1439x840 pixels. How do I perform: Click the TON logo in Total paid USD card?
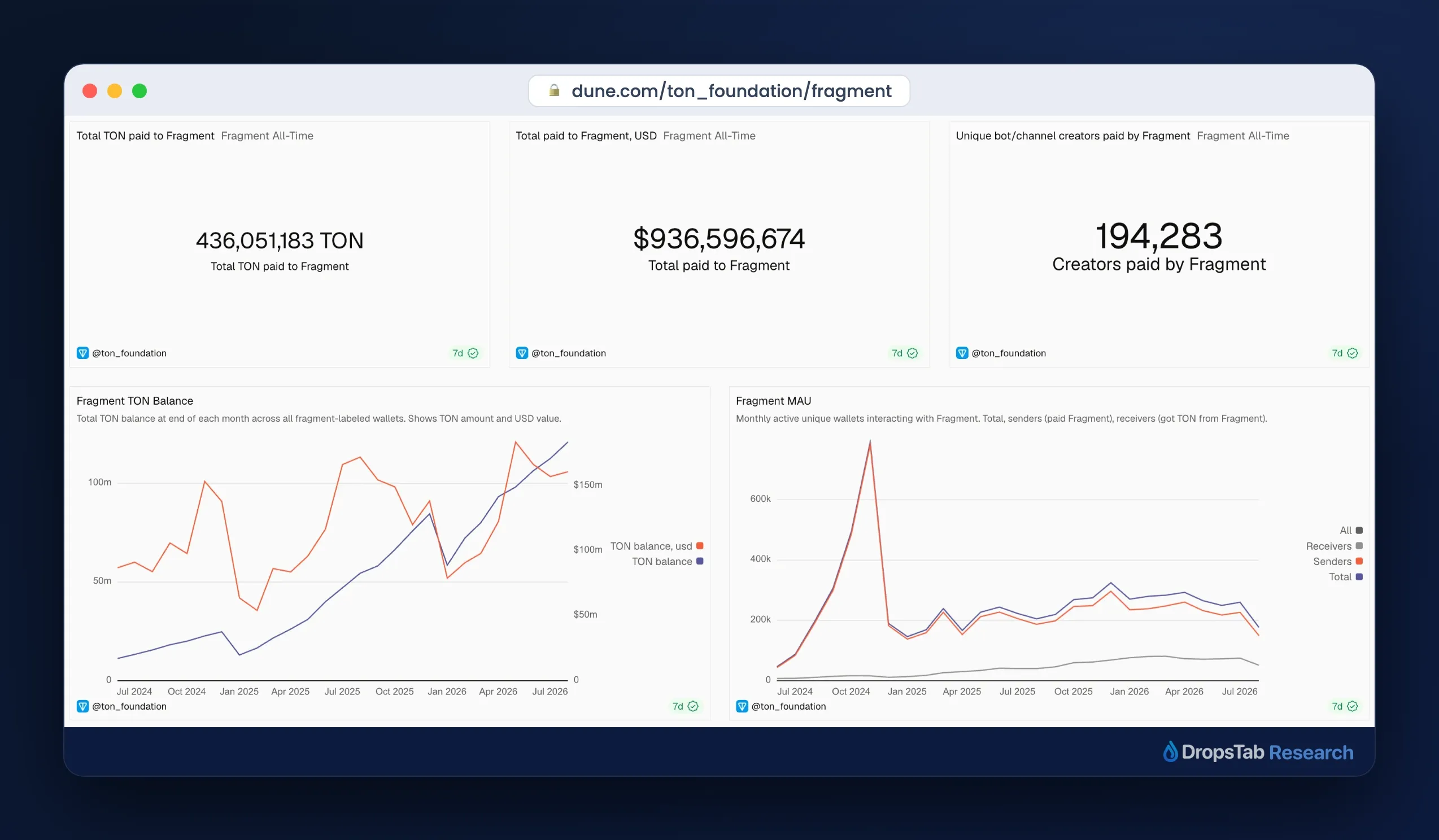[522, 353]
